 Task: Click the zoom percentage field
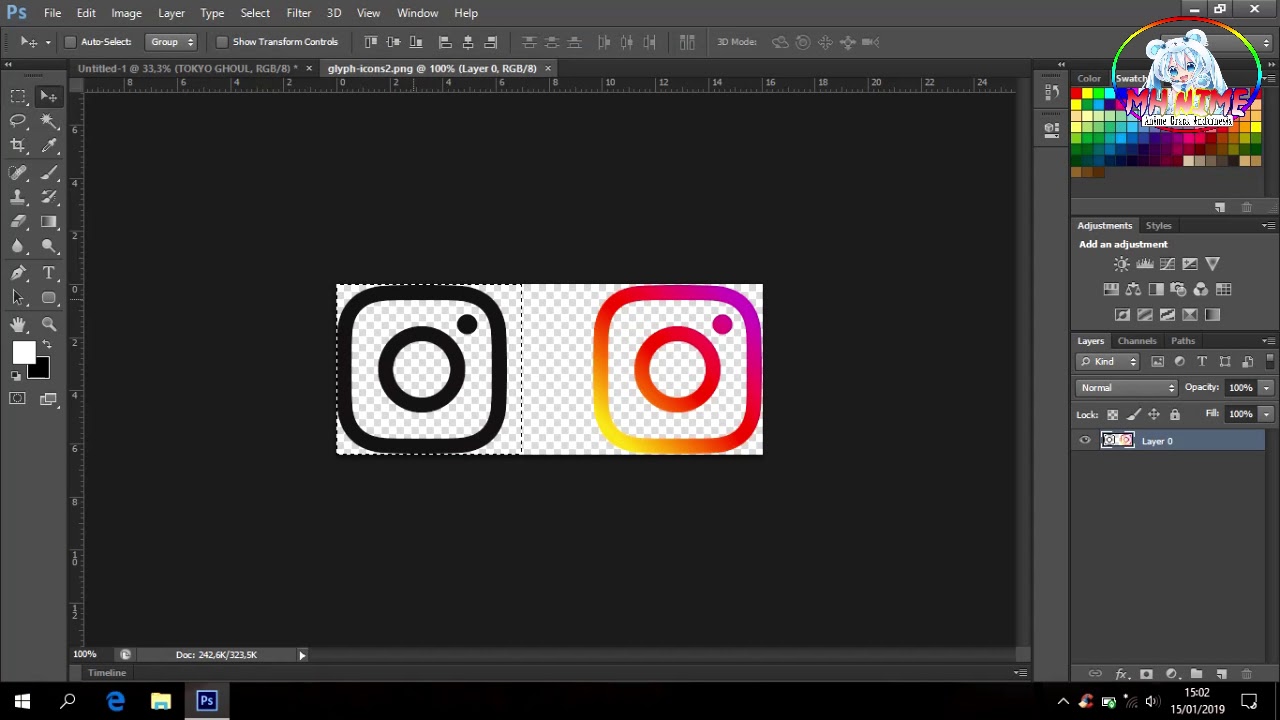[85, 655]
